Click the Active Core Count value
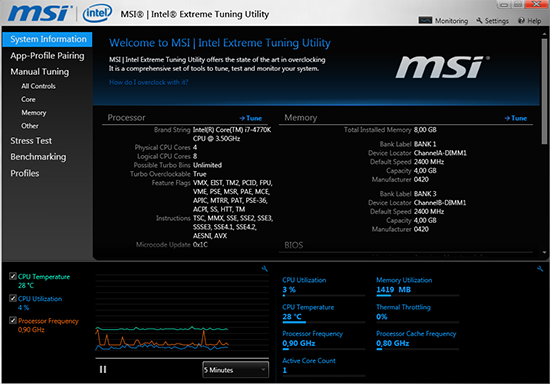Viewport: 550px width, 384px height. coord(284,370)
